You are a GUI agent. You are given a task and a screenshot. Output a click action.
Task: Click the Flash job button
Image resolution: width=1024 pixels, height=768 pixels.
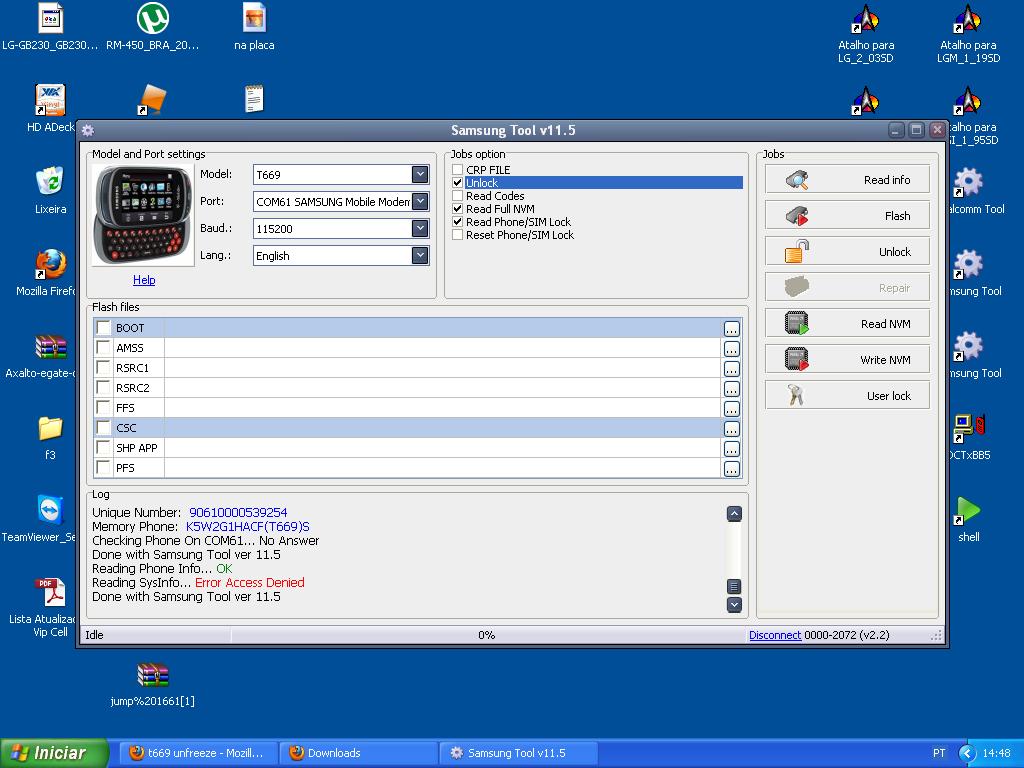coord(847,216)
